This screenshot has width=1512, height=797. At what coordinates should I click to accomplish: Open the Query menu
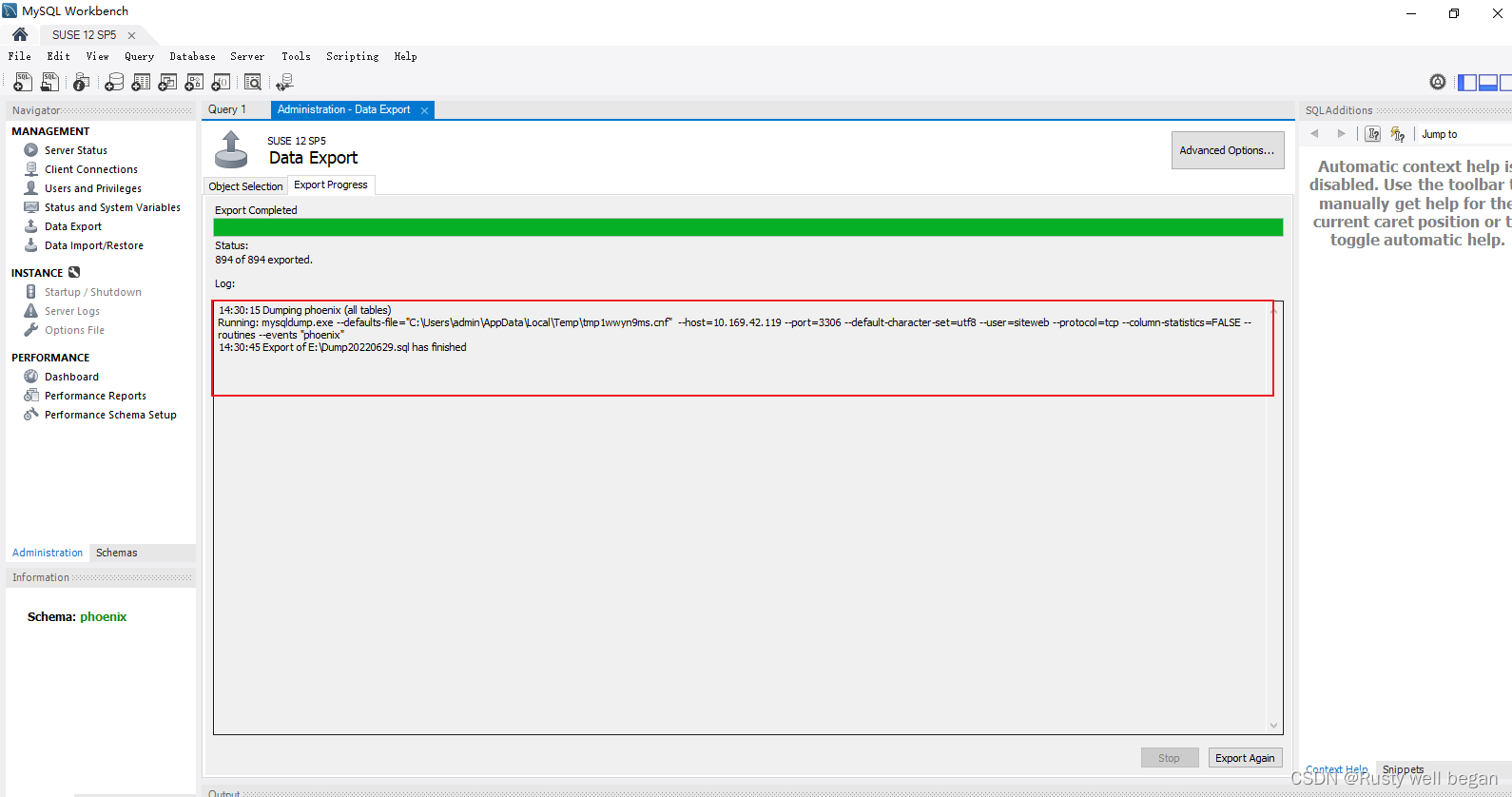[140, 56]
